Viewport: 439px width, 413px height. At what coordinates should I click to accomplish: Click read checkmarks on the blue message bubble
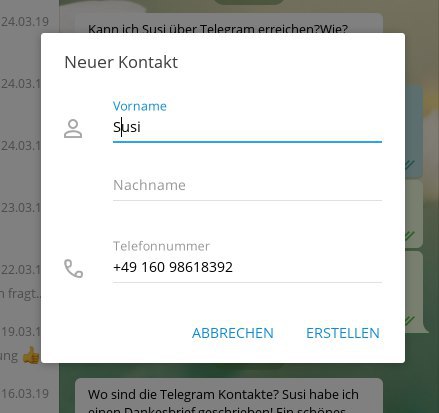pyautogui.click(x=410, y=164)
